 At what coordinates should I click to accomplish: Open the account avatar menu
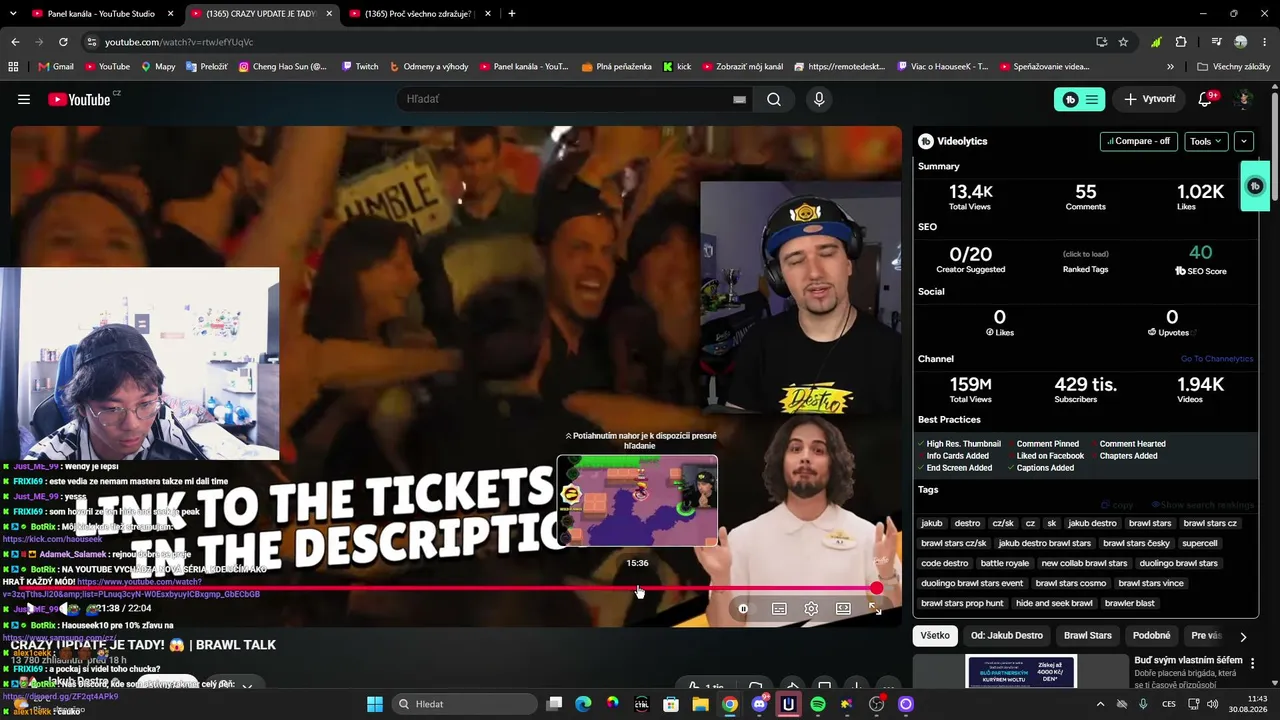(1244, 99)
